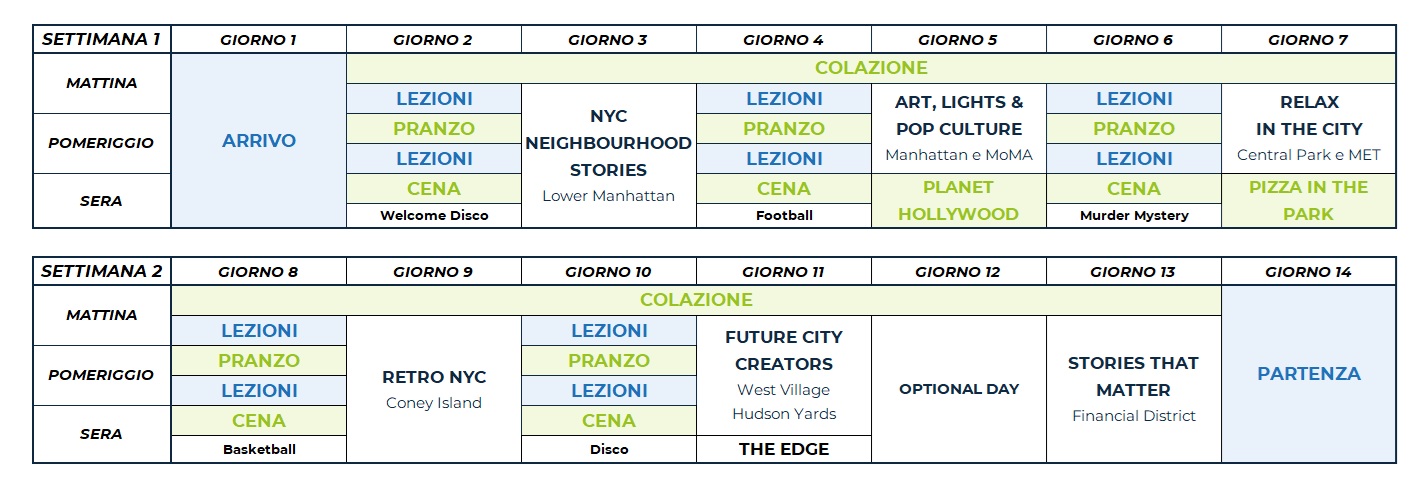Select the Basketball activity cell

click(259, 450)
